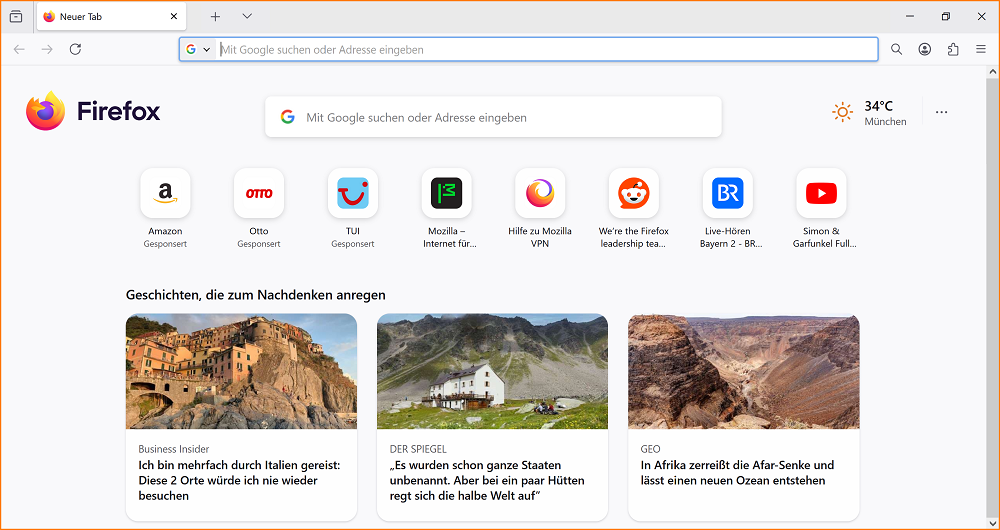The image size is (1000, 530).
Task: Open GEO article about Afar-Senke
Action: coord(737,473)
